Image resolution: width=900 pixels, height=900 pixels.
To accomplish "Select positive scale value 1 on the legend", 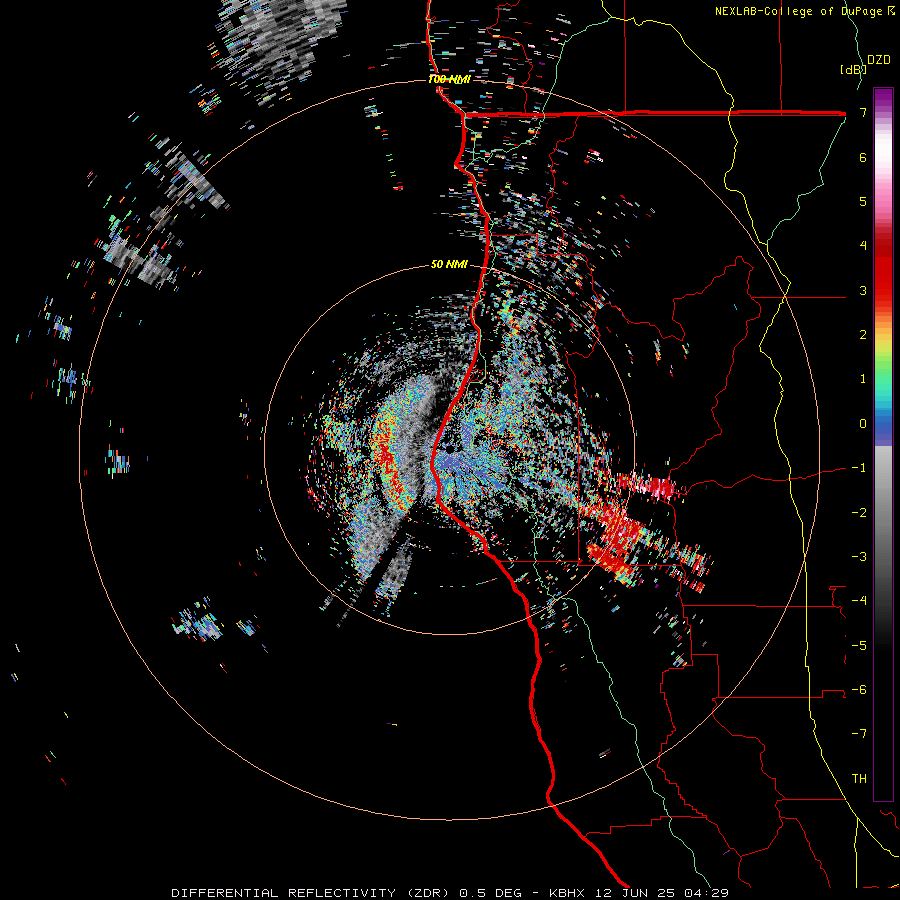I will (x=863, y=379).
